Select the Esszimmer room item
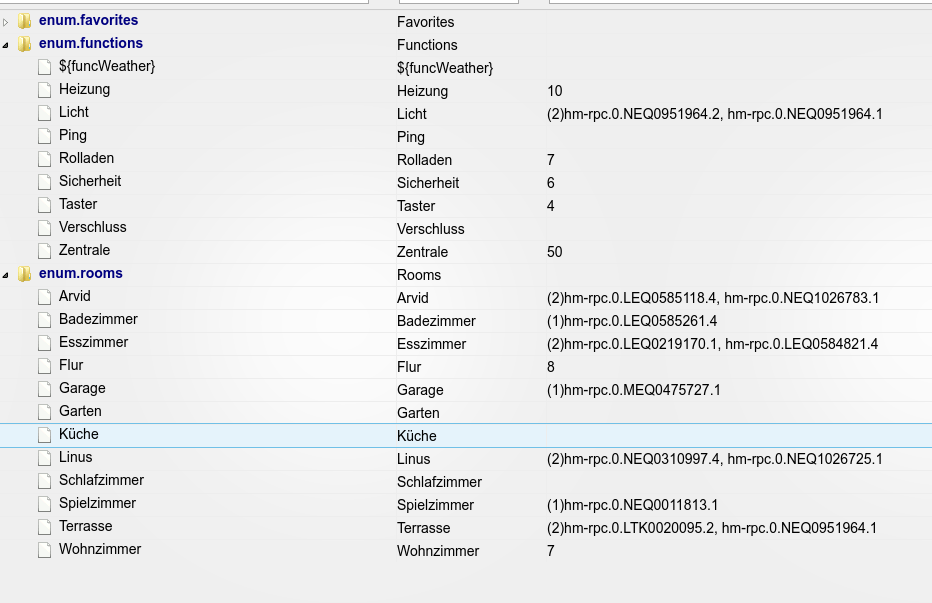Image resolution: width=932 pixels, height=603 pixels. [93, 343]
